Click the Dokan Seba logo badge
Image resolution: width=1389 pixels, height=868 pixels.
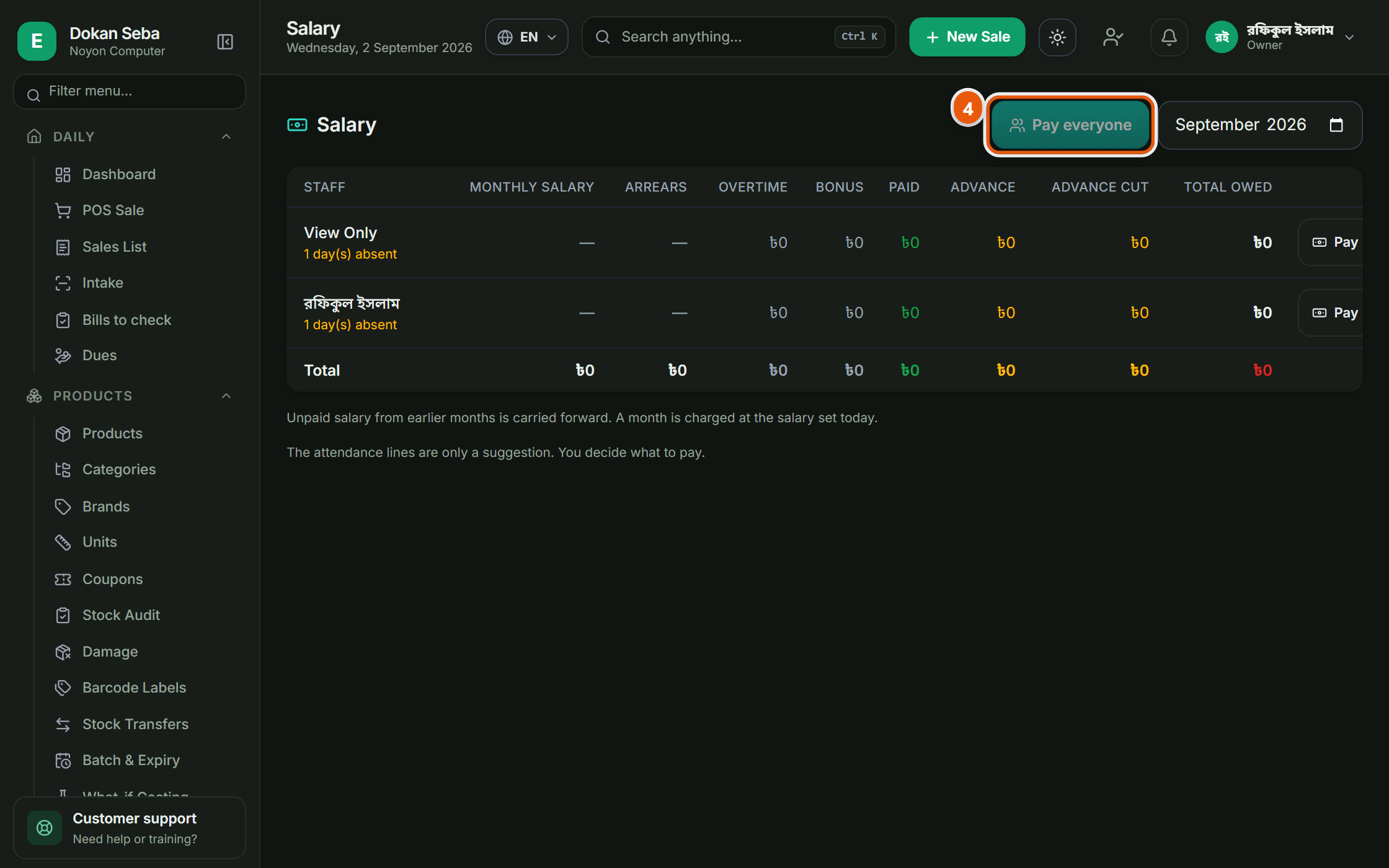click(x=37, y=42)
